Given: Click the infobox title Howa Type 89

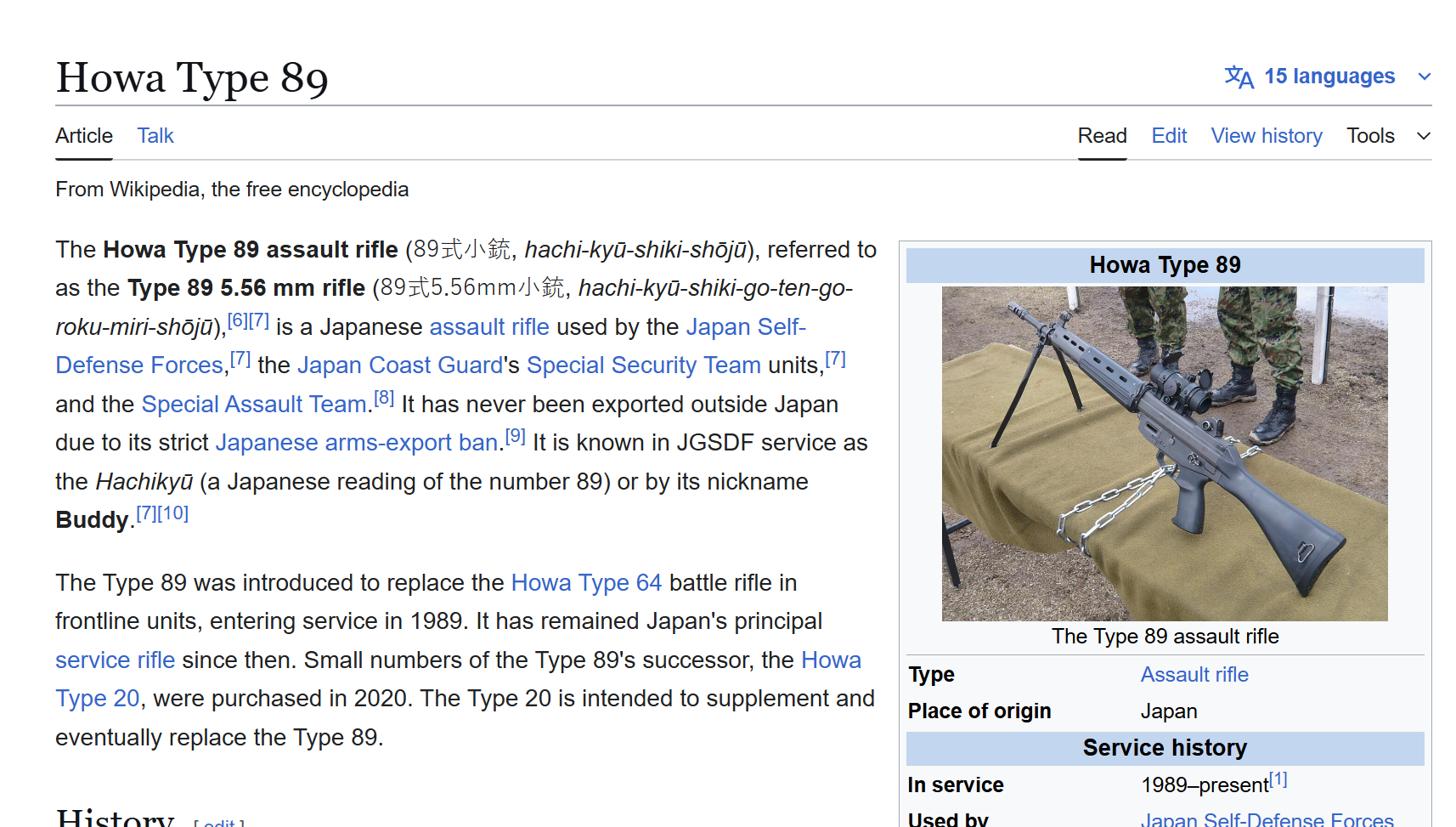Looking at the screenshot, I should (1165, 265).
